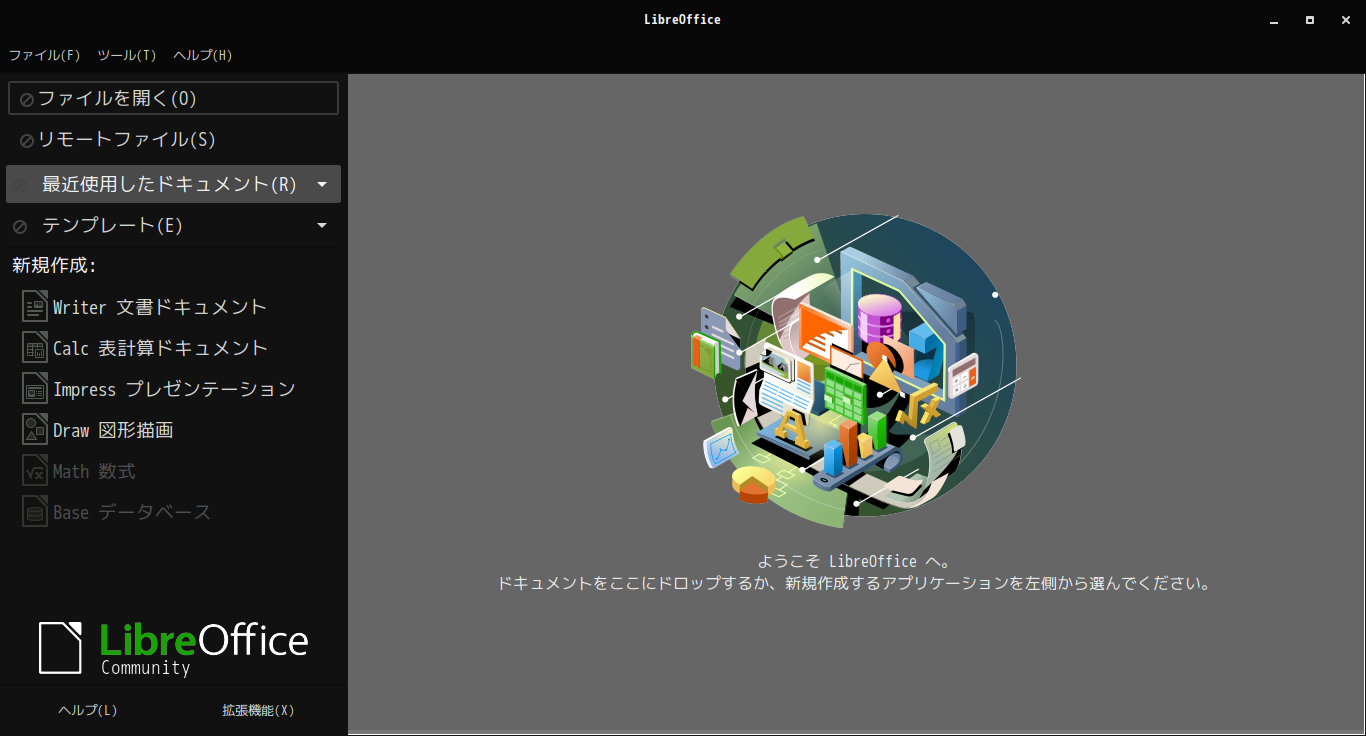Click the Writer document icon
Image resolution: width=1366 pixels, height=736 pixels.
coord(35,306)
